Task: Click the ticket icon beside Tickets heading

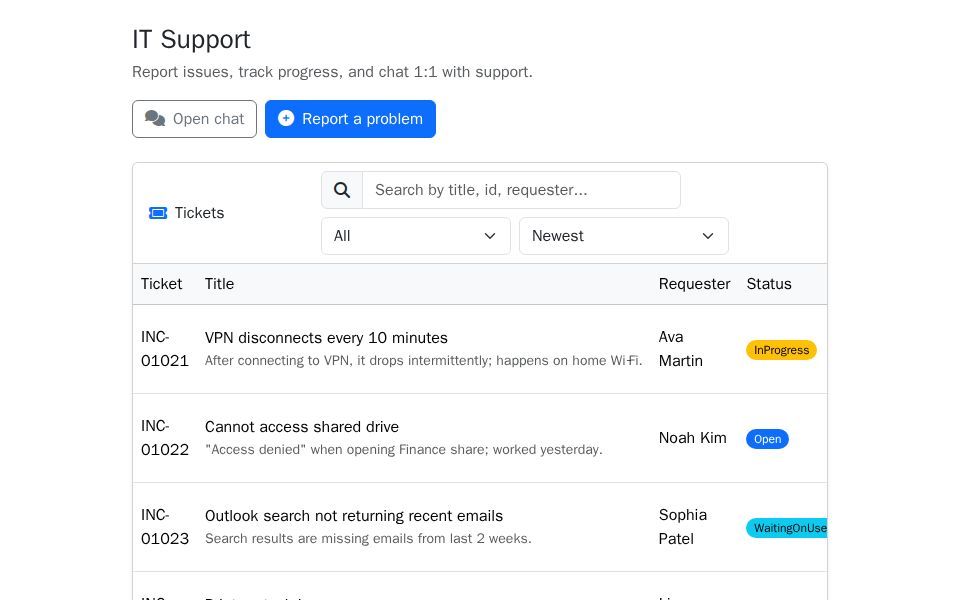Action: coord(158,213)
